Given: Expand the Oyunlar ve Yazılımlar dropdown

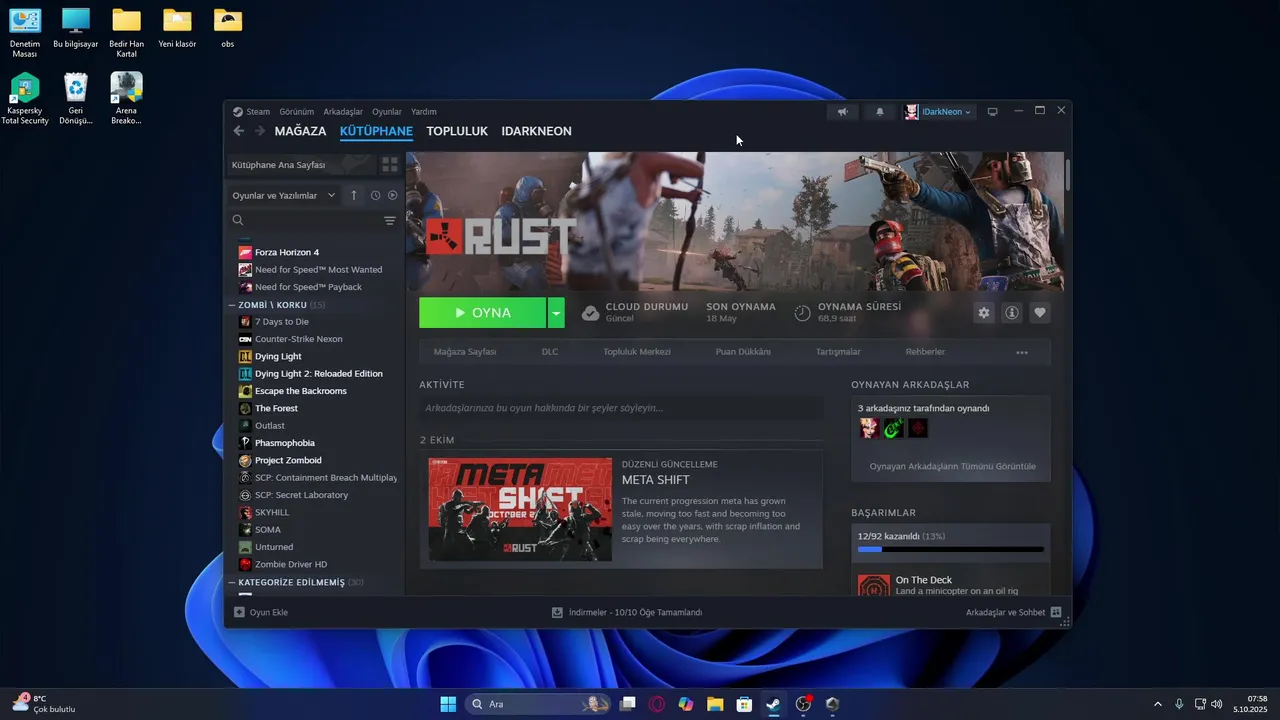Looking at the screenshot, I should click(x=284, y=195).
